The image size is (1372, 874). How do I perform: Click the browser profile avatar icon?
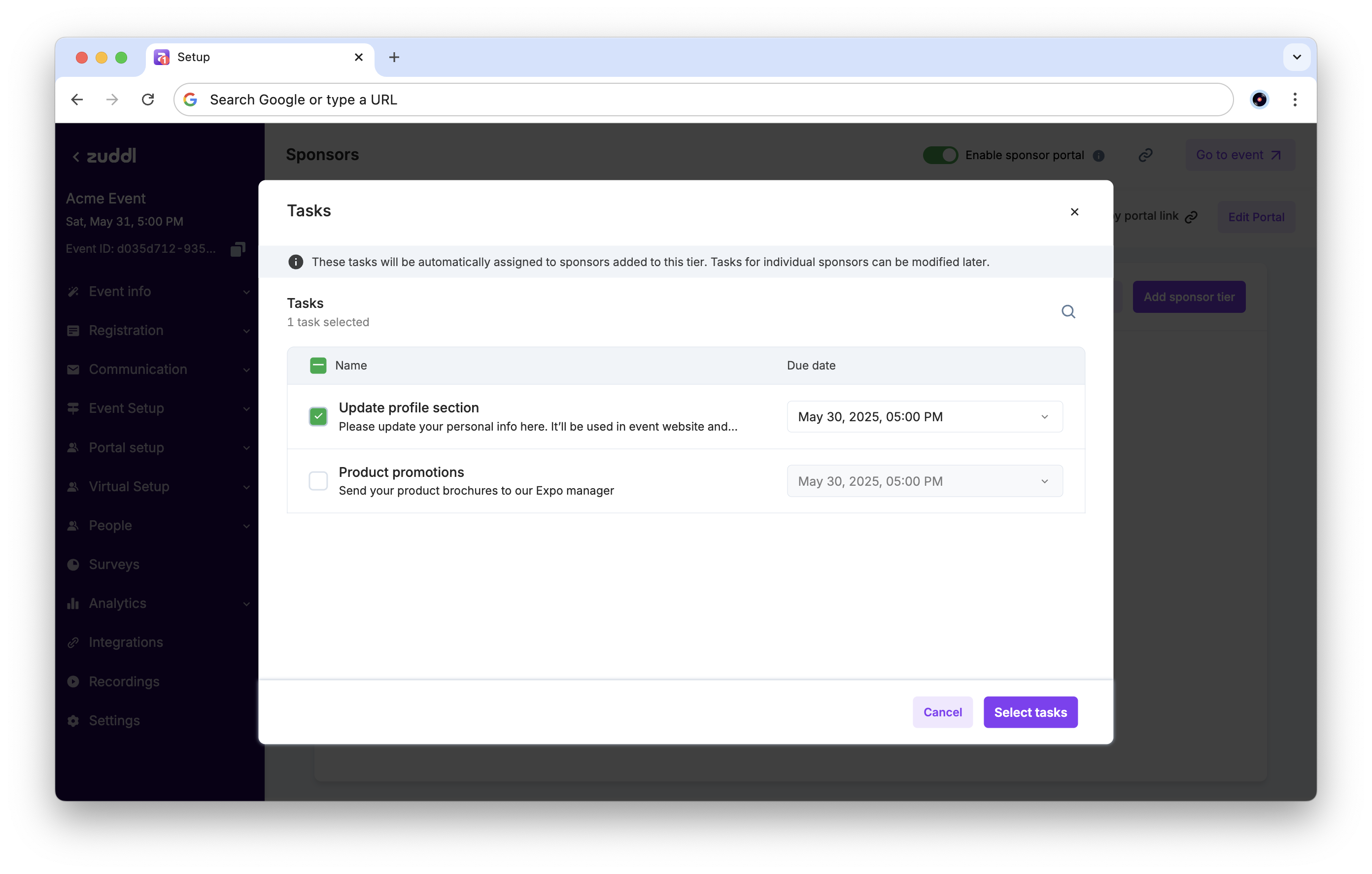[x=1259, y=100]
